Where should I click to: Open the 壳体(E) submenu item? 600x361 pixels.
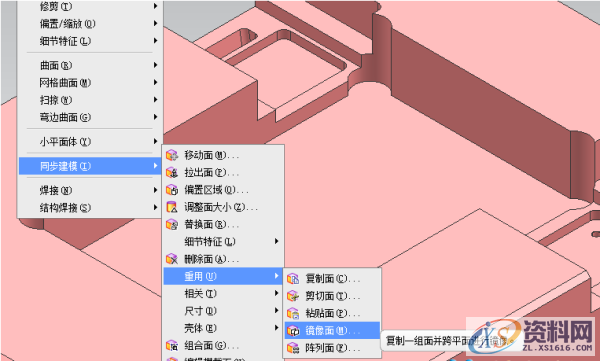pyautogui.click(x=223, y=328)
